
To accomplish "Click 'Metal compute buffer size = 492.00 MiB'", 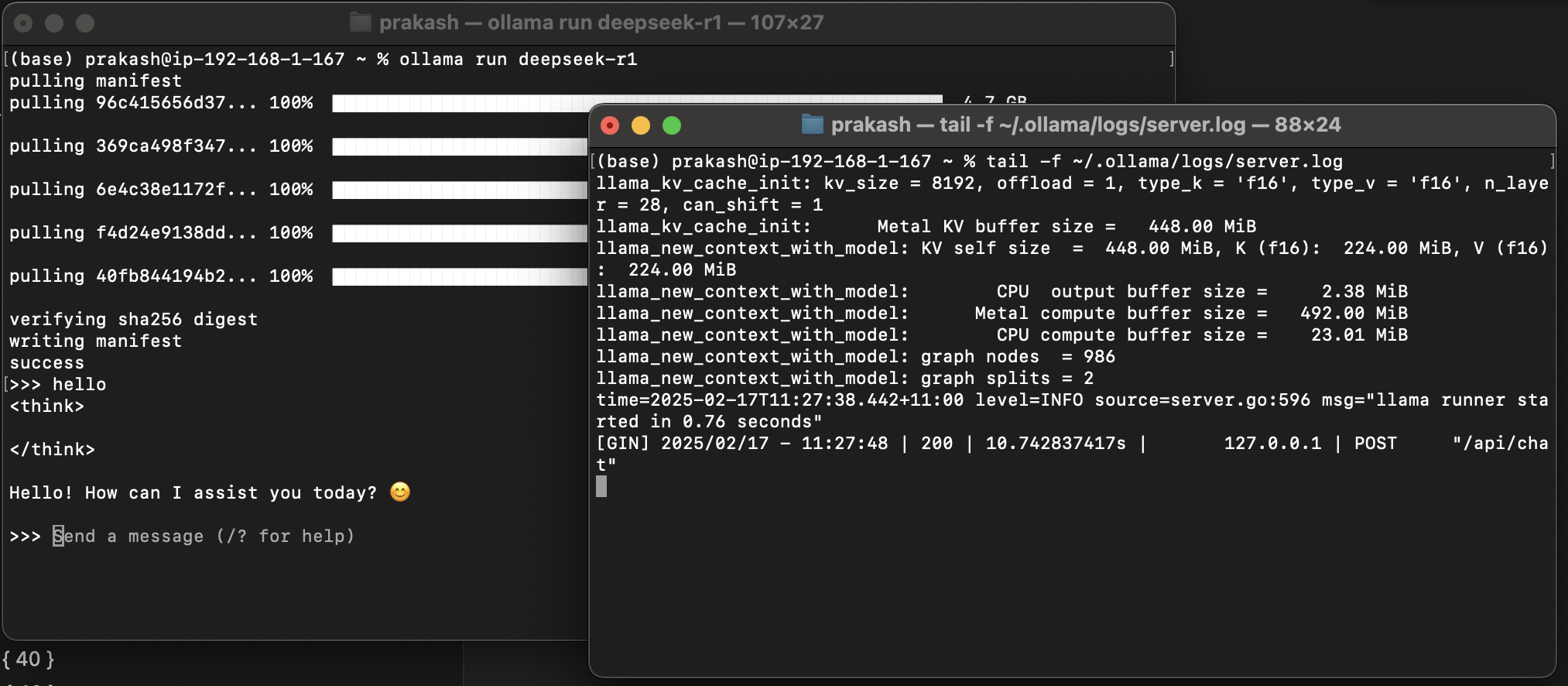I will pyautogui.click(x=1002, y=314).
